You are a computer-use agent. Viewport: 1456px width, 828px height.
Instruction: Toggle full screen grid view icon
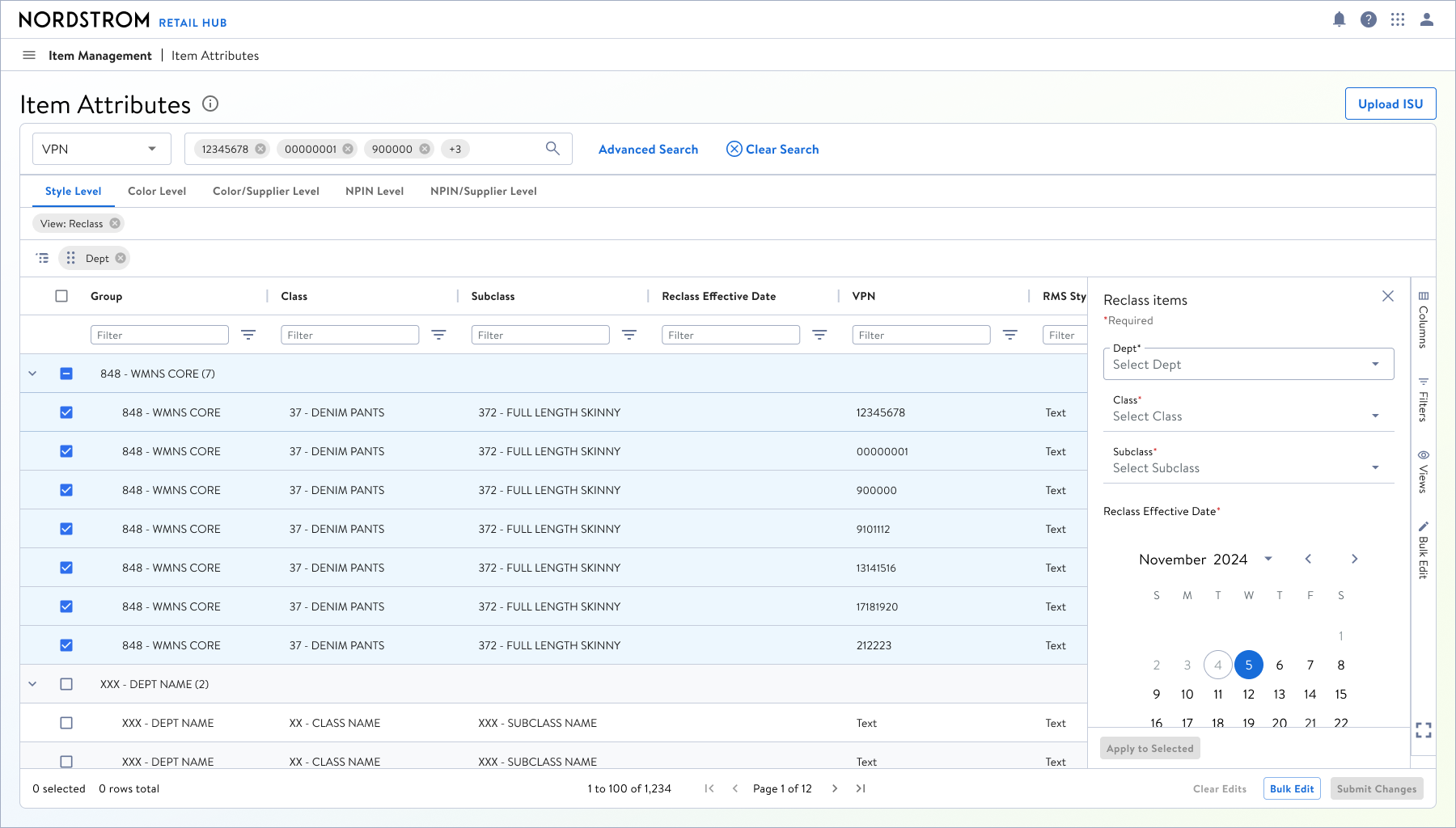click(1424, 730)
